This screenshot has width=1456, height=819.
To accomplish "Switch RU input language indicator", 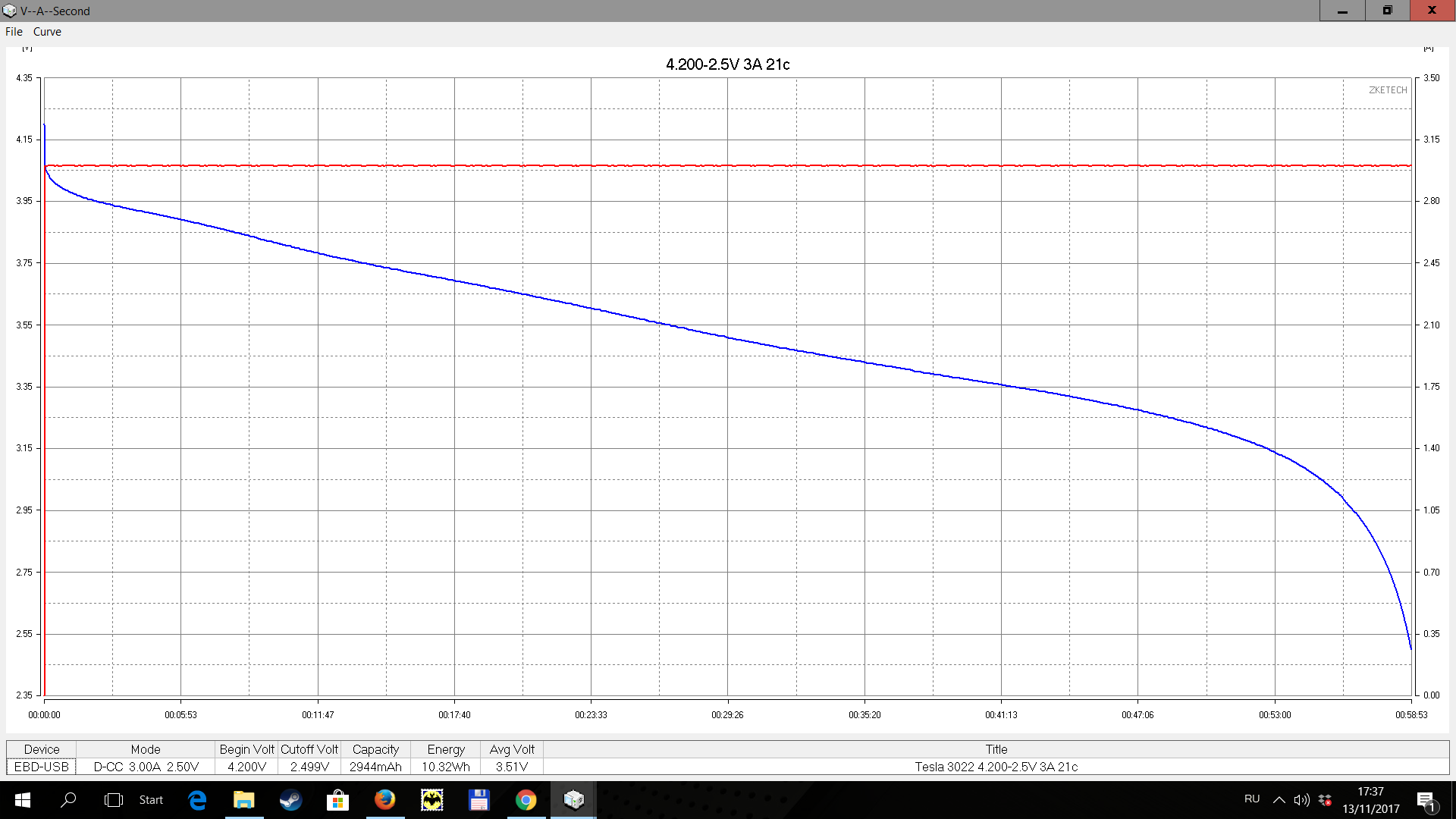I will pos(1252,799).
